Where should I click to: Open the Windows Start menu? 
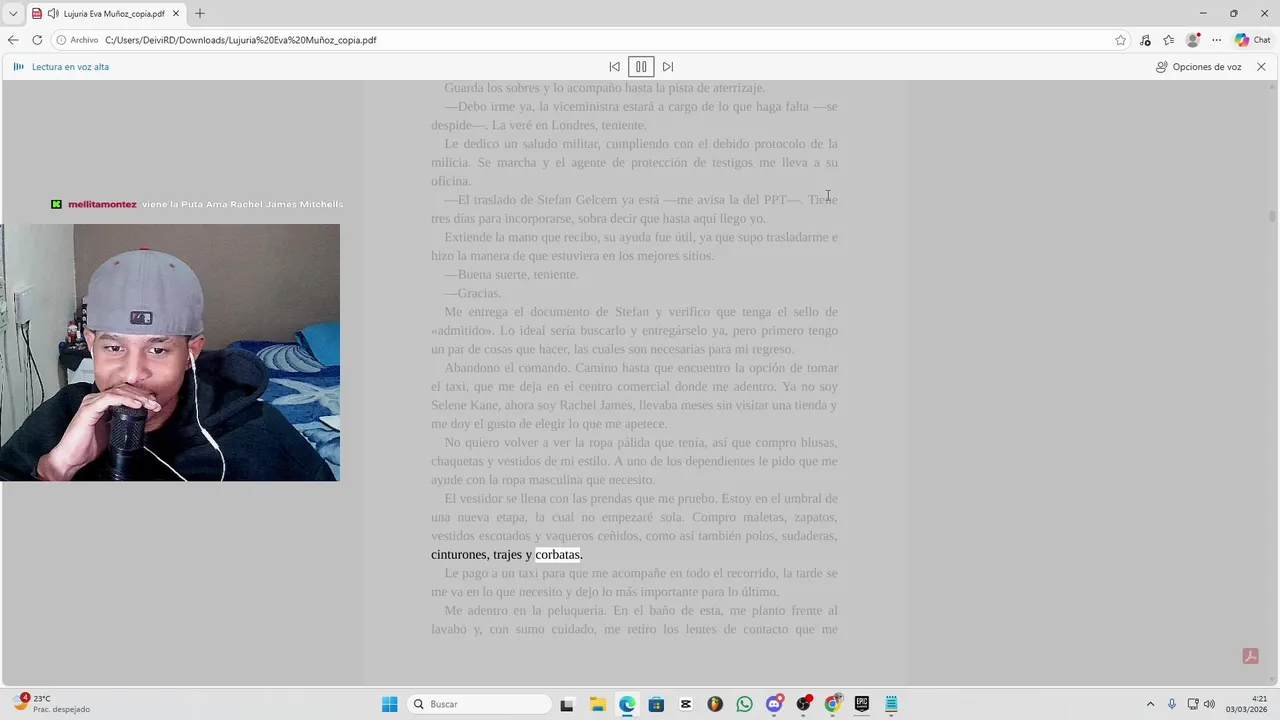(x=390, y=704)
